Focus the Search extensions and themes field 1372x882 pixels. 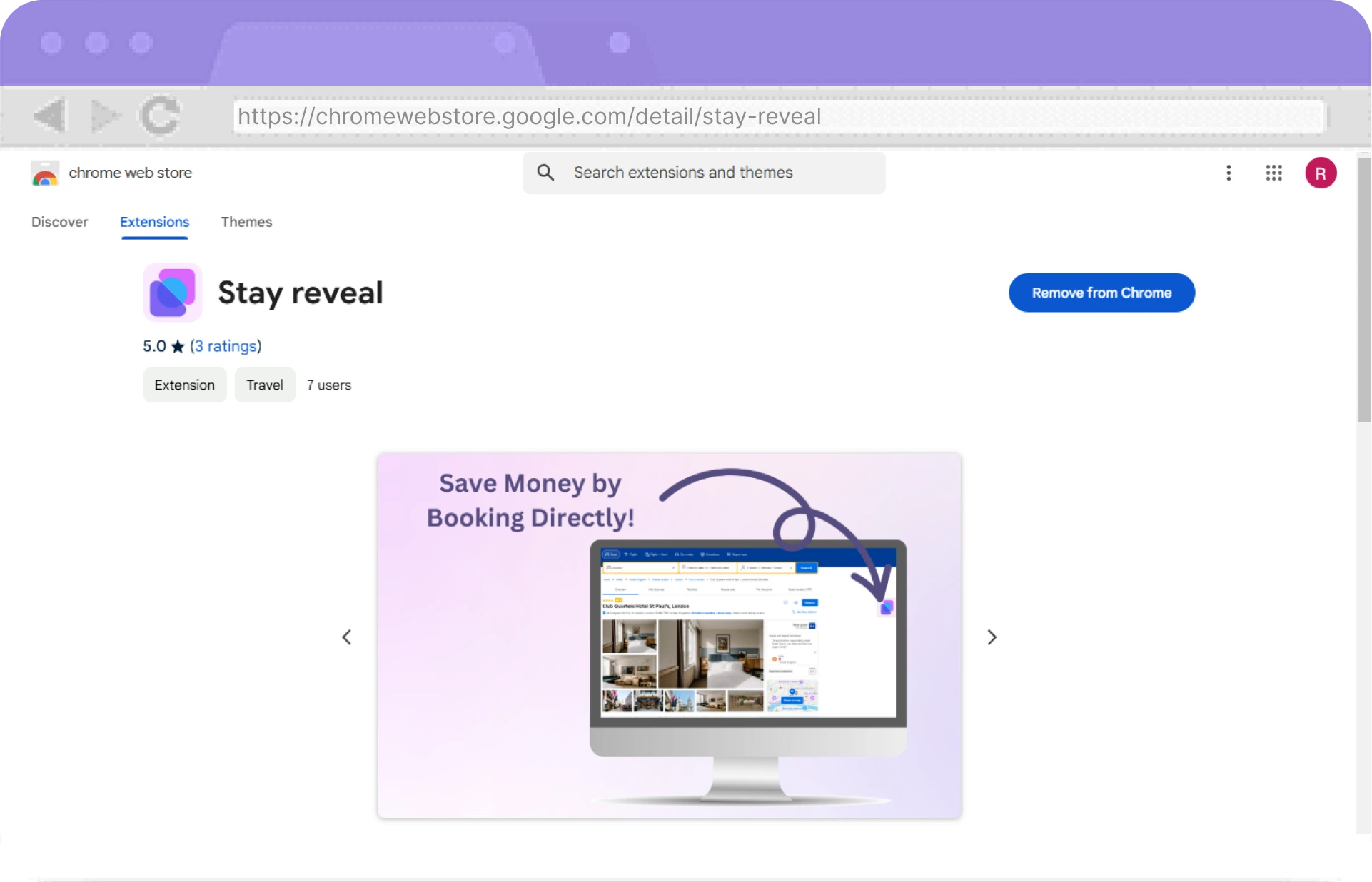[x=704, y=173]
